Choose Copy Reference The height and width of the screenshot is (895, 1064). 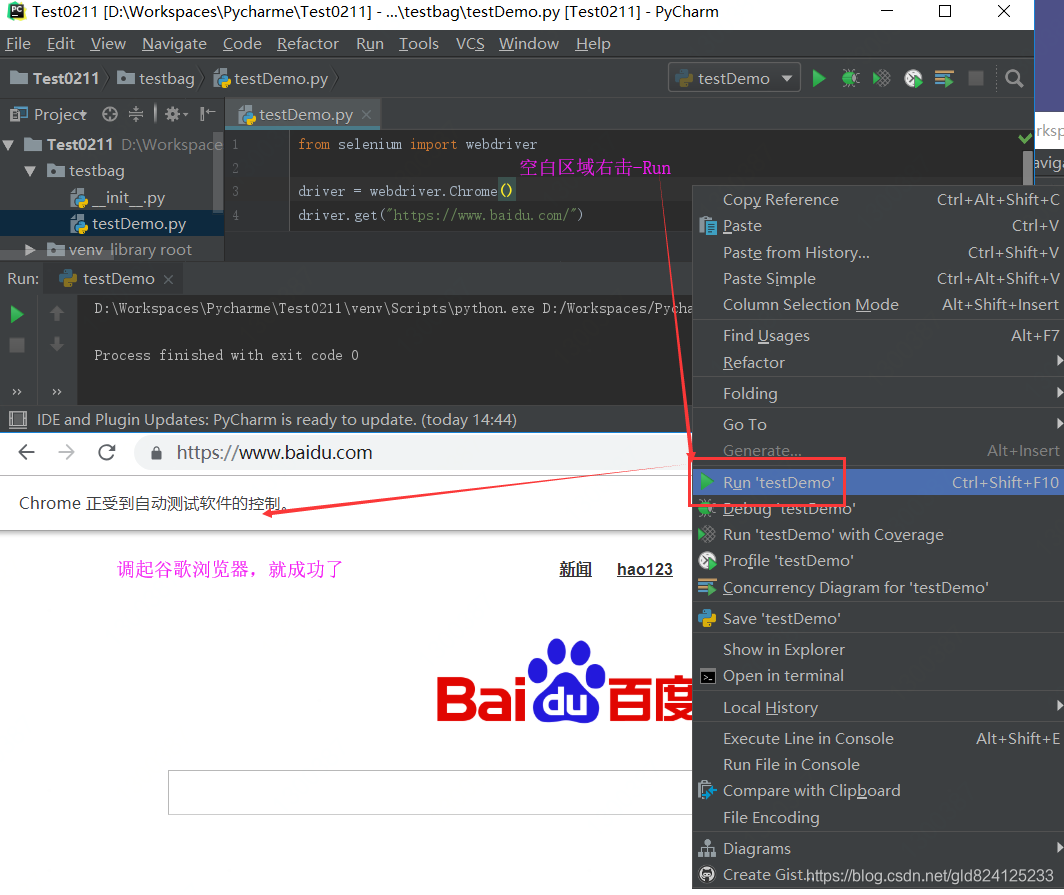pyautogui.click(x=878, y=199)
